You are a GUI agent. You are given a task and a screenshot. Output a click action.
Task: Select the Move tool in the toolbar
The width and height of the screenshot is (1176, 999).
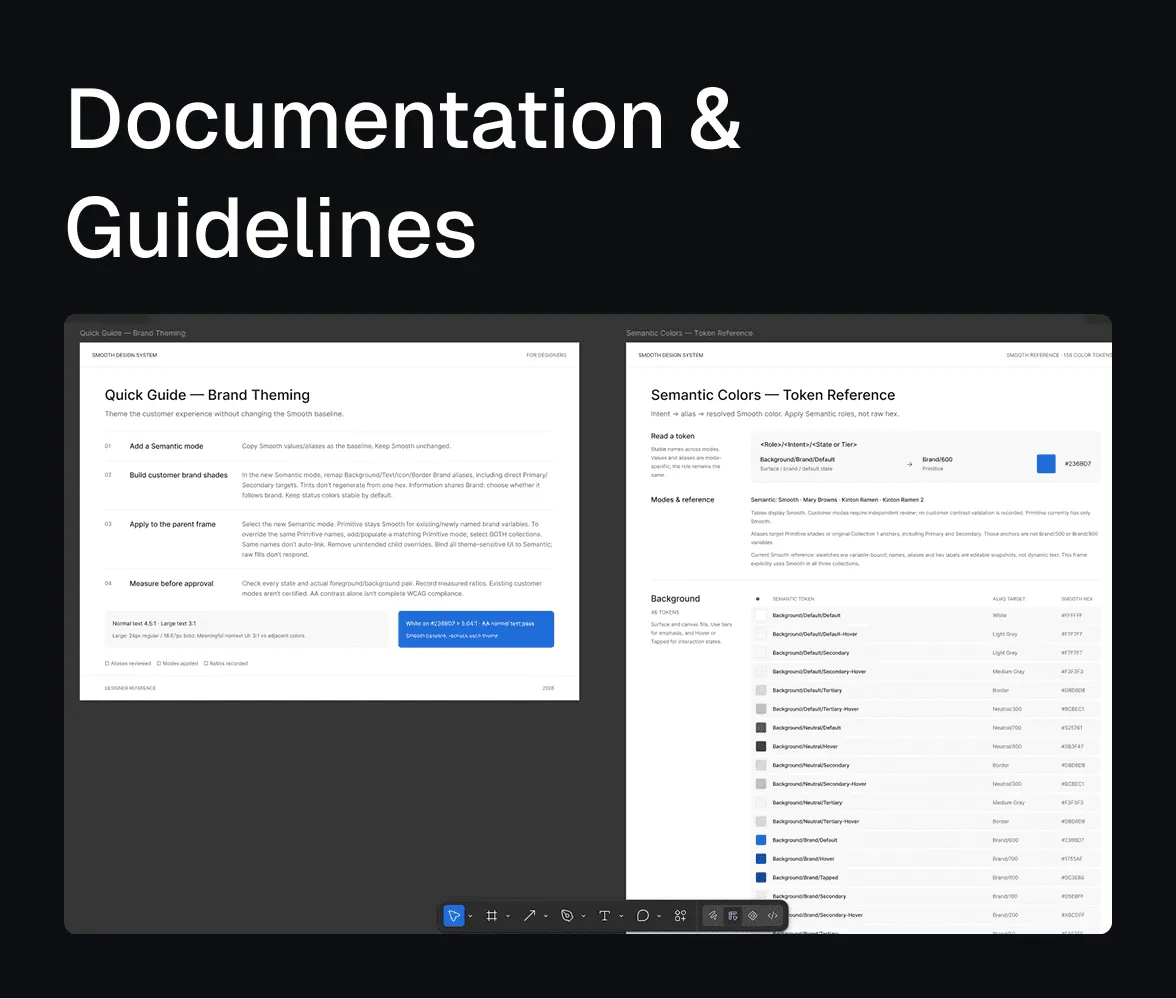click(454, 916)
